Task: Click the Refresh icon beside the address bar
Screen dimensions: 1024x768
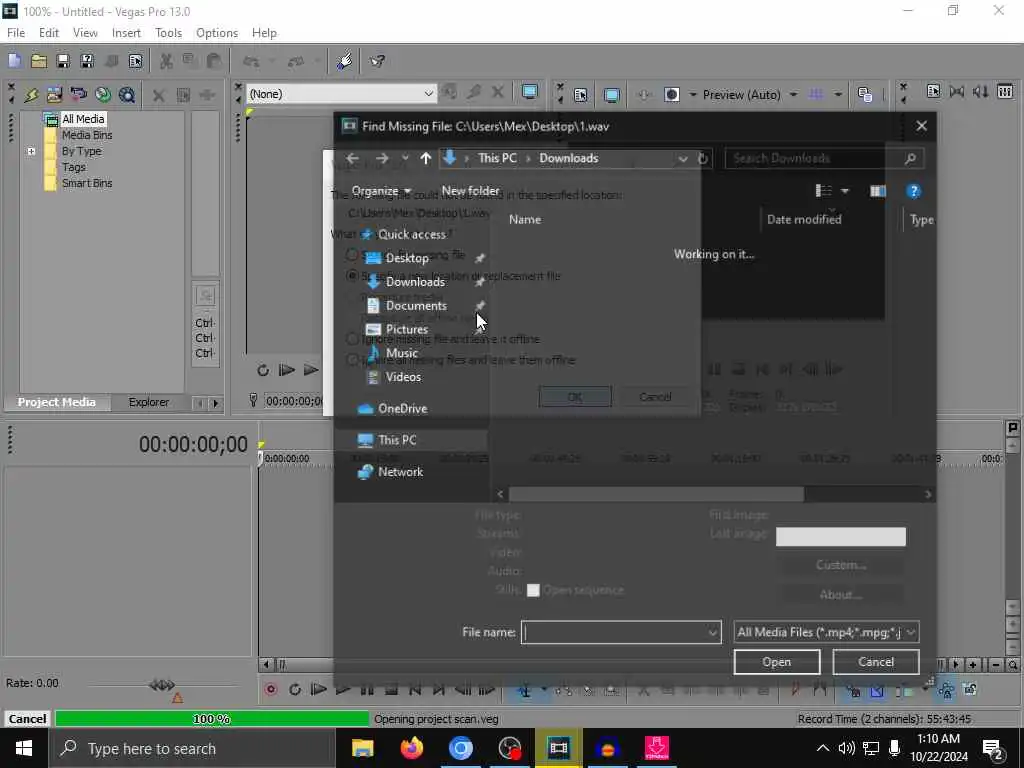Action: click(x=703, y=159)
